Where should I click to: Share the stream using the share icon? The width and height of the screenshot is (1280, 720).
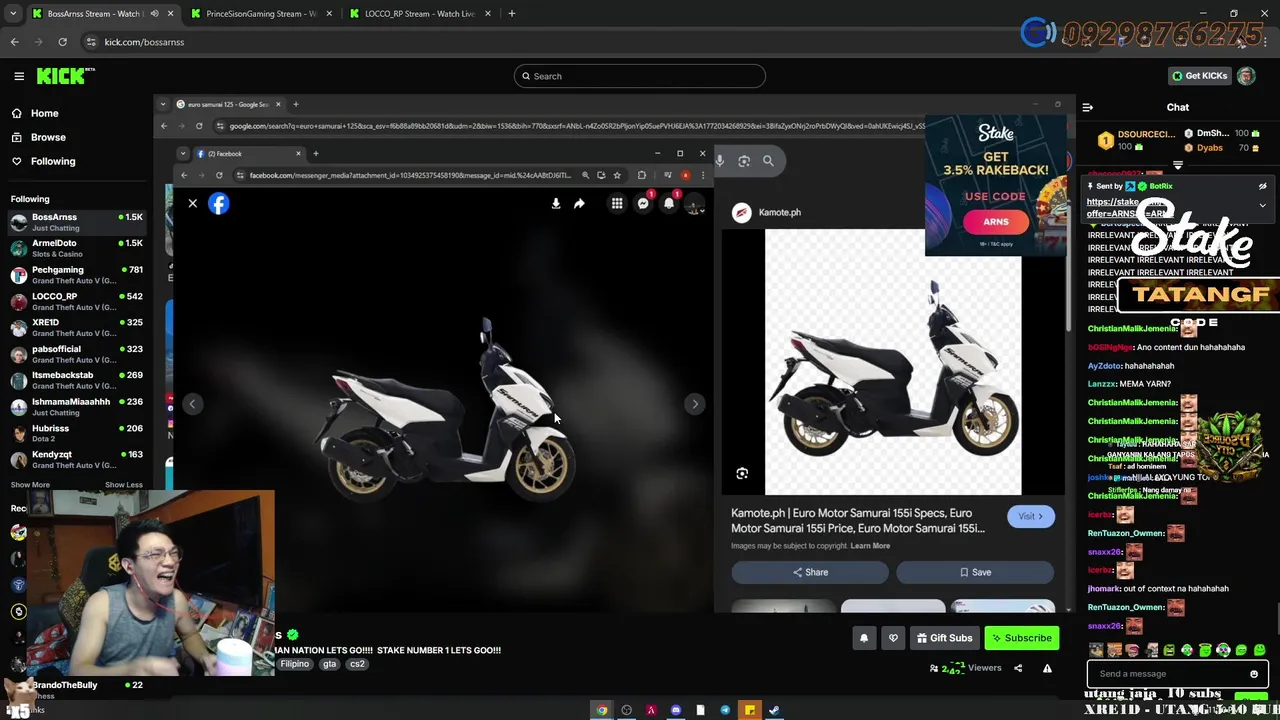1018,668
